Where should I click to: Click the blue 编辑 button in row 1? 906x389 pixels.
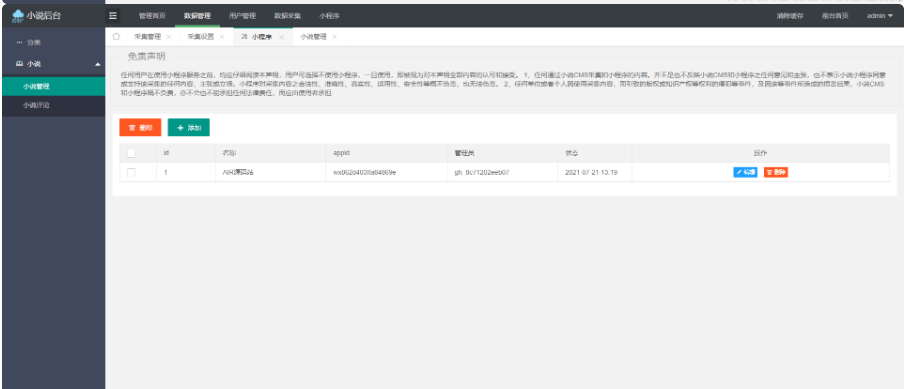(x=745, y=172)
